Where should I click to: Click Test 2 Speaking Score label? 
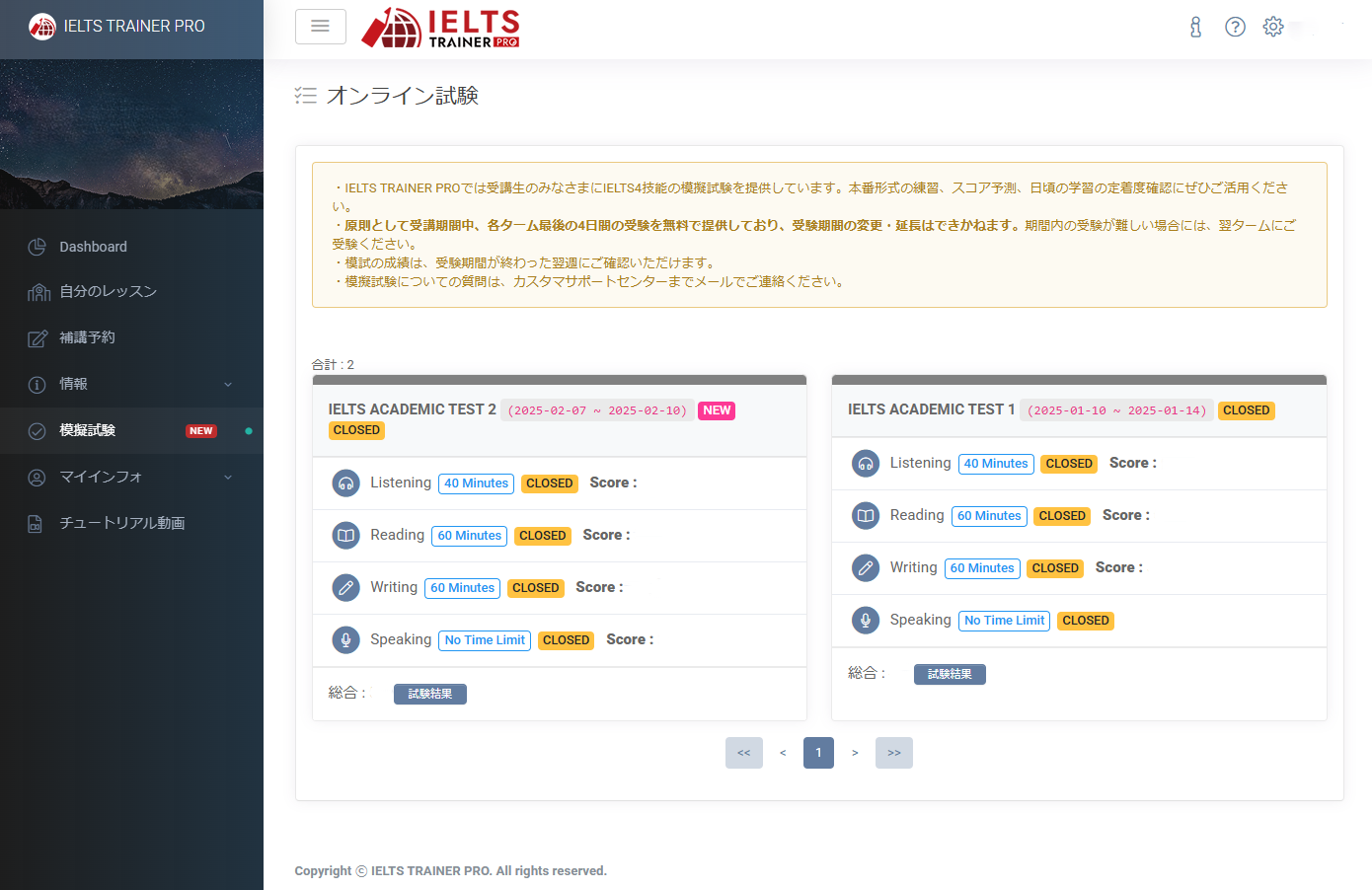630,639
